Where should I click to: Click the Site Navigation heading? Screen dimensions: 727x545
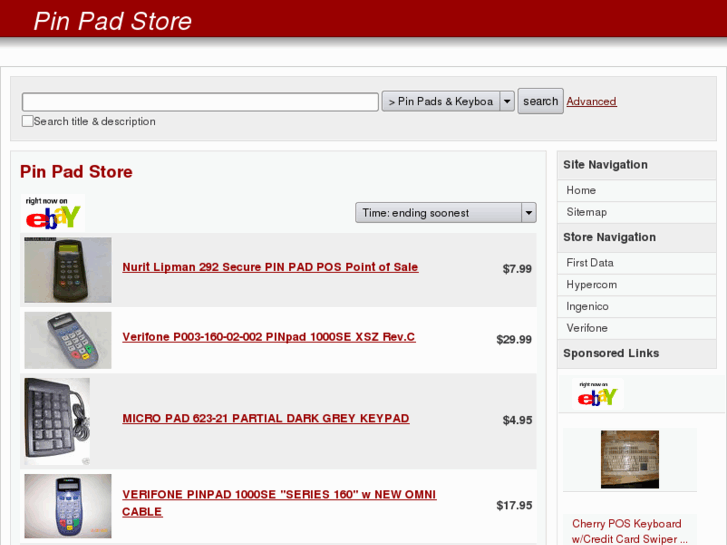[605, 165]
